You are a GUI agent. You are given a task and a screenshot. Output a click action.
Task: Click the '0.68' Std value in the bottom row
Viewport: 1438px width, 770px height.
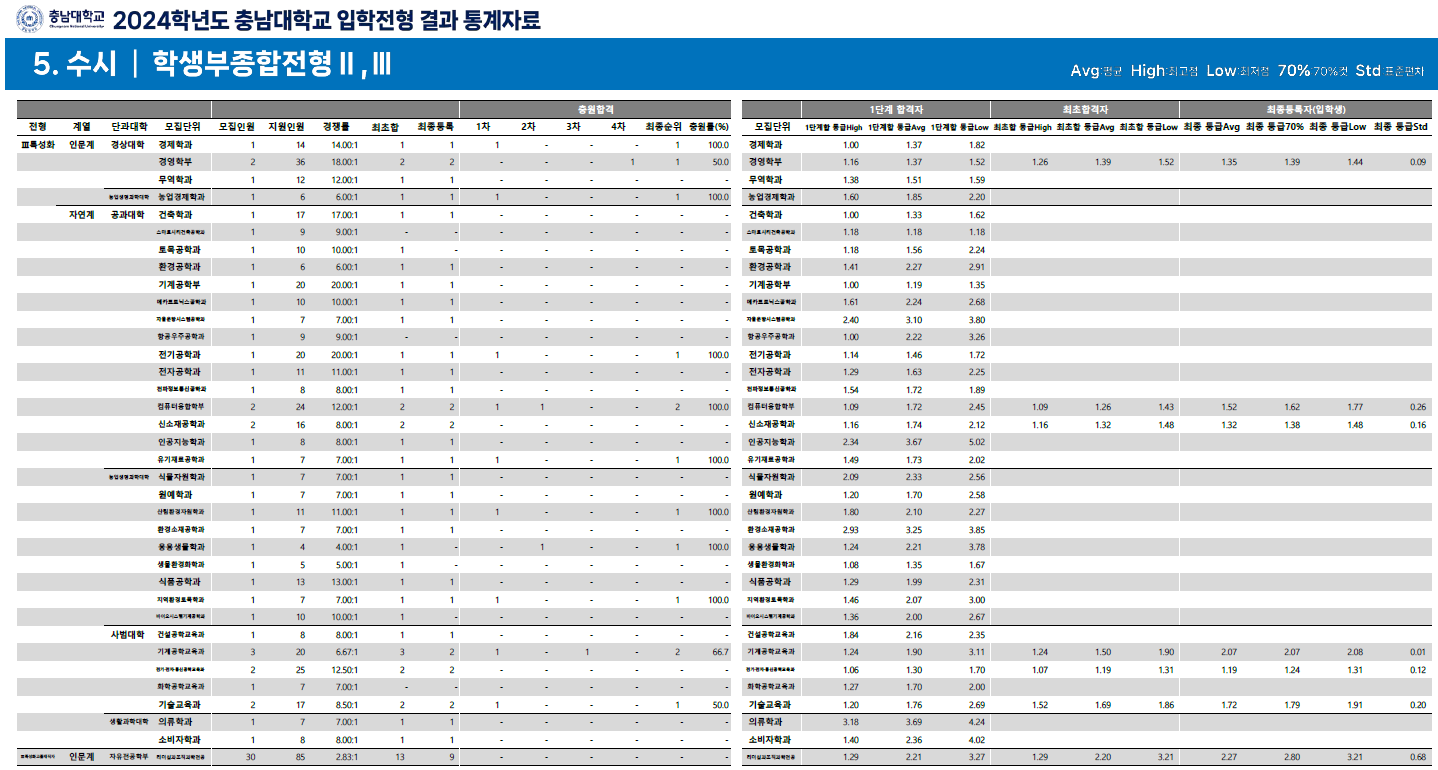pyautogui.click(x=1418, y=757)
